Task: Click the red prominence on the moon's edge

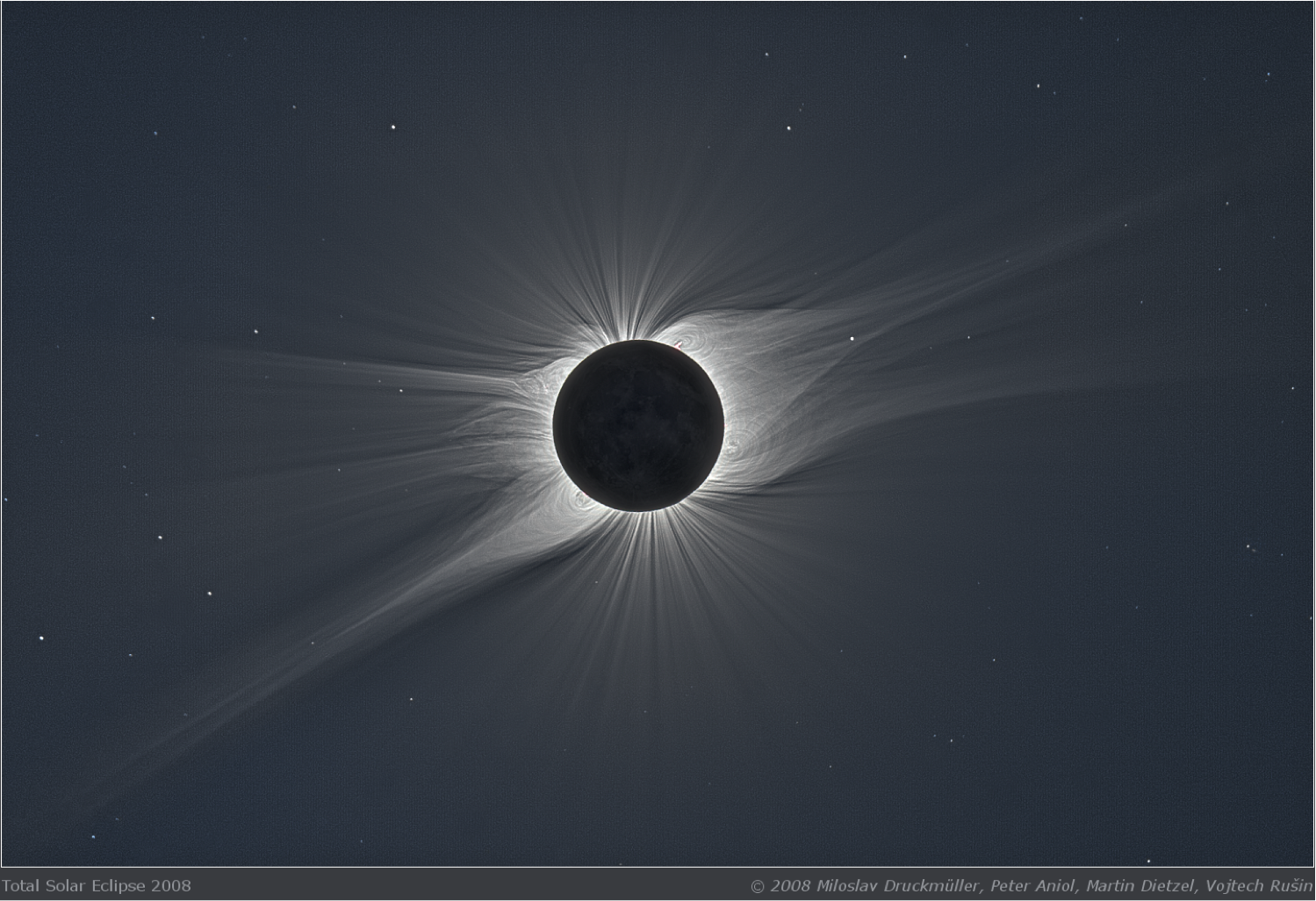Action: (679, 345)
